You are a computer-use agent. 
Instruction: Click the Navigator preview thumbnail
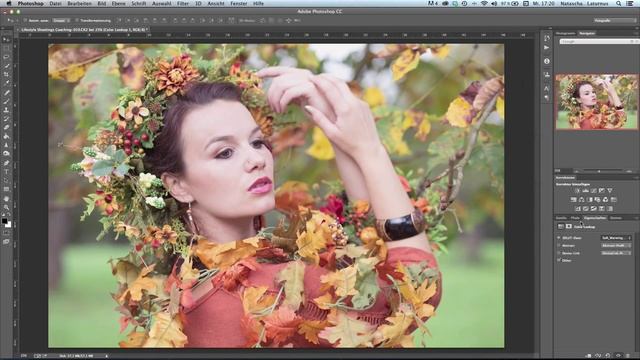(597, 102)
